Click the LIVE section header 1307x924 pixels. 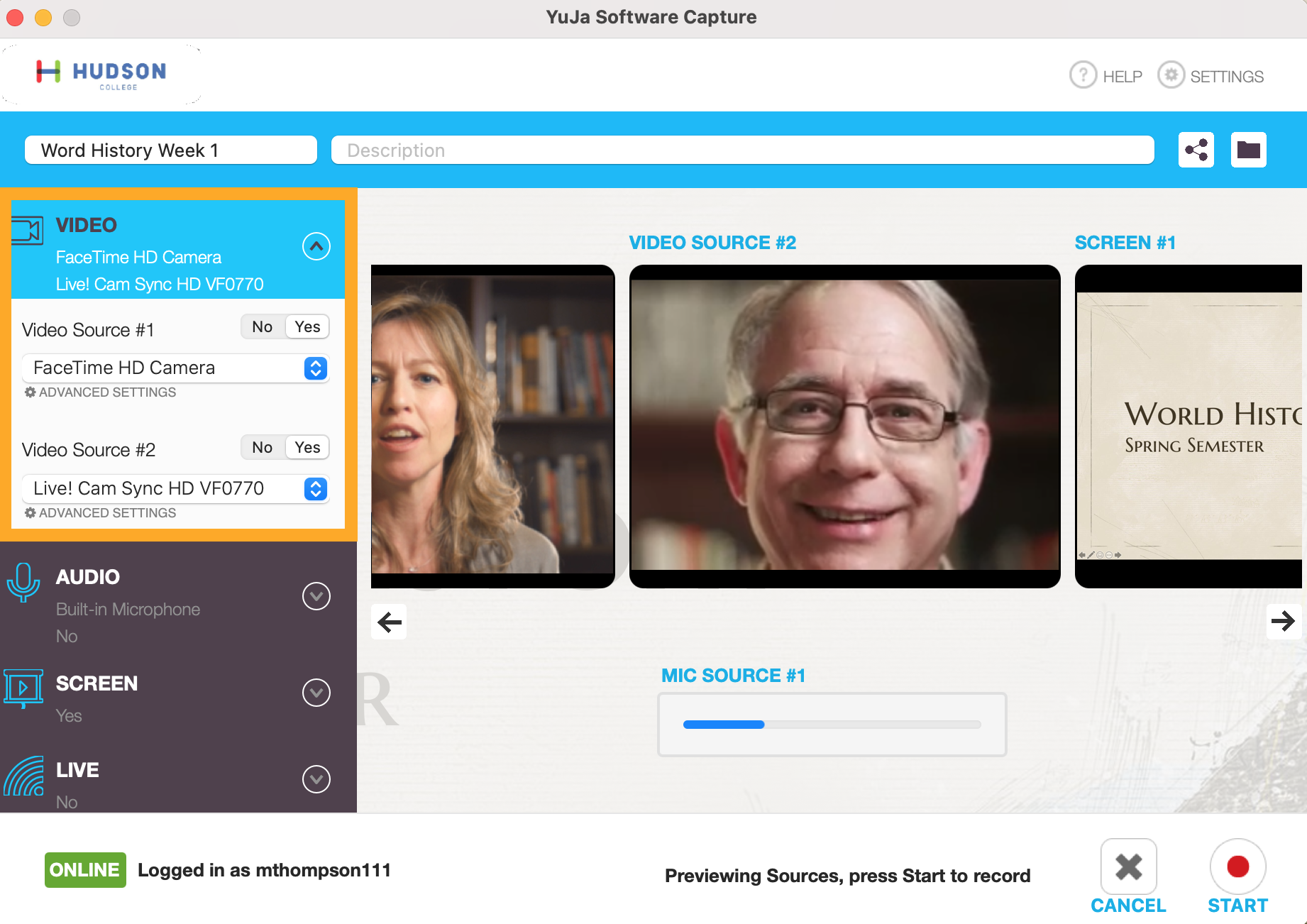[77, 770]
